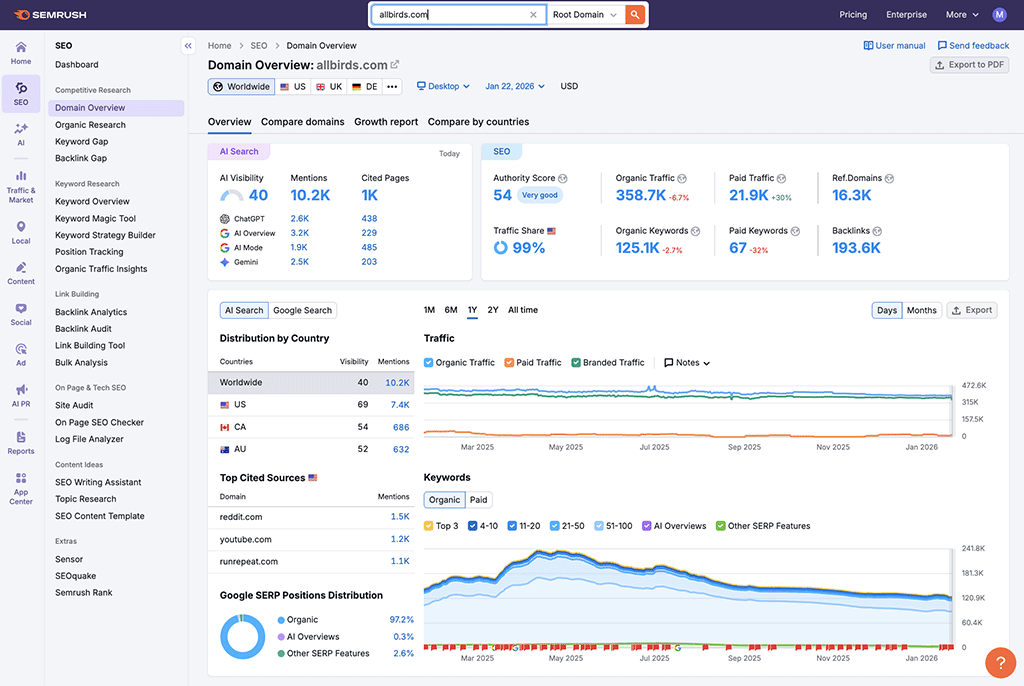
Task: Switch to the Growth report tab
Action: pyautogui.click(x=385, y=121)
